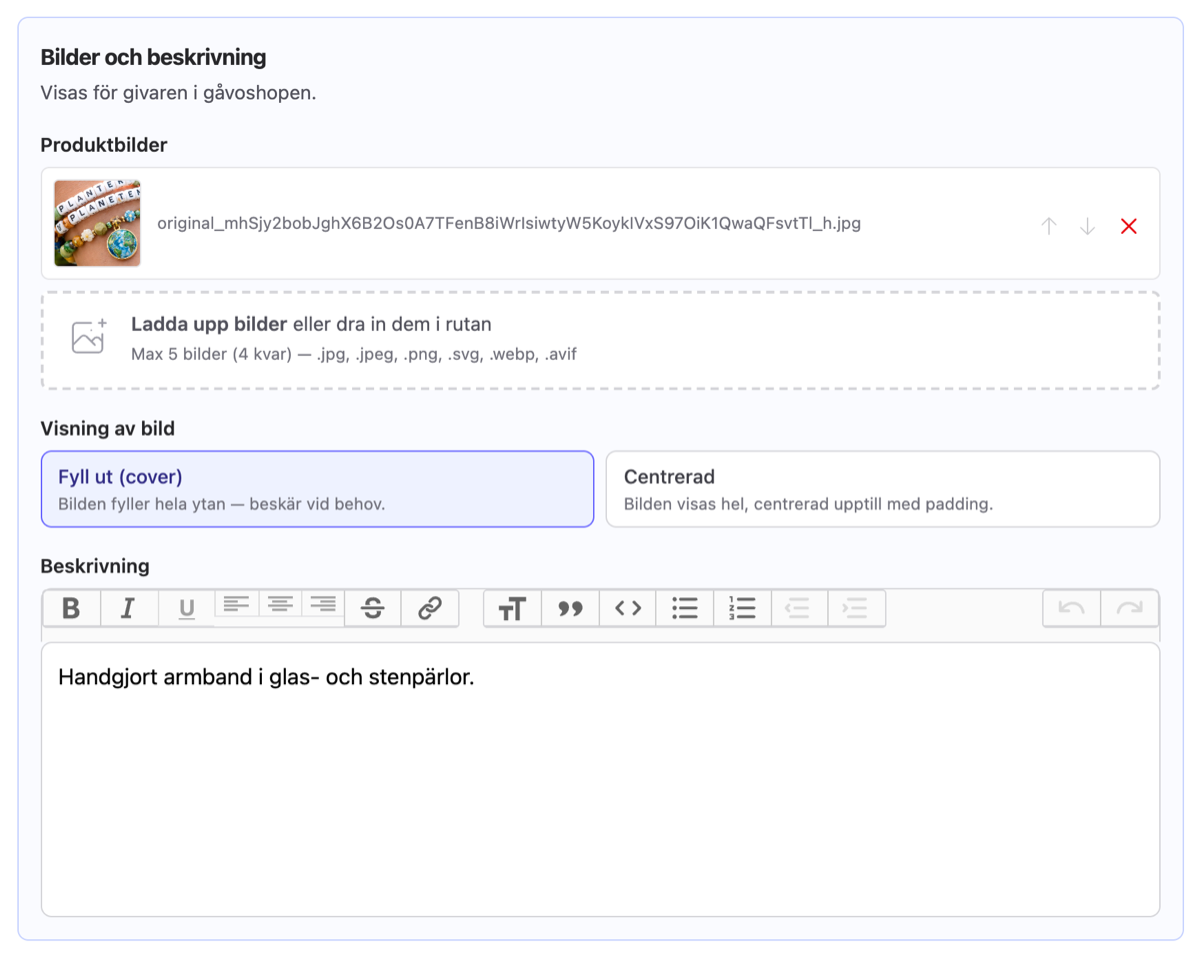This screenshot has width=1200, height=956.
Task: Insert a block quote
Action: [570, 608]
